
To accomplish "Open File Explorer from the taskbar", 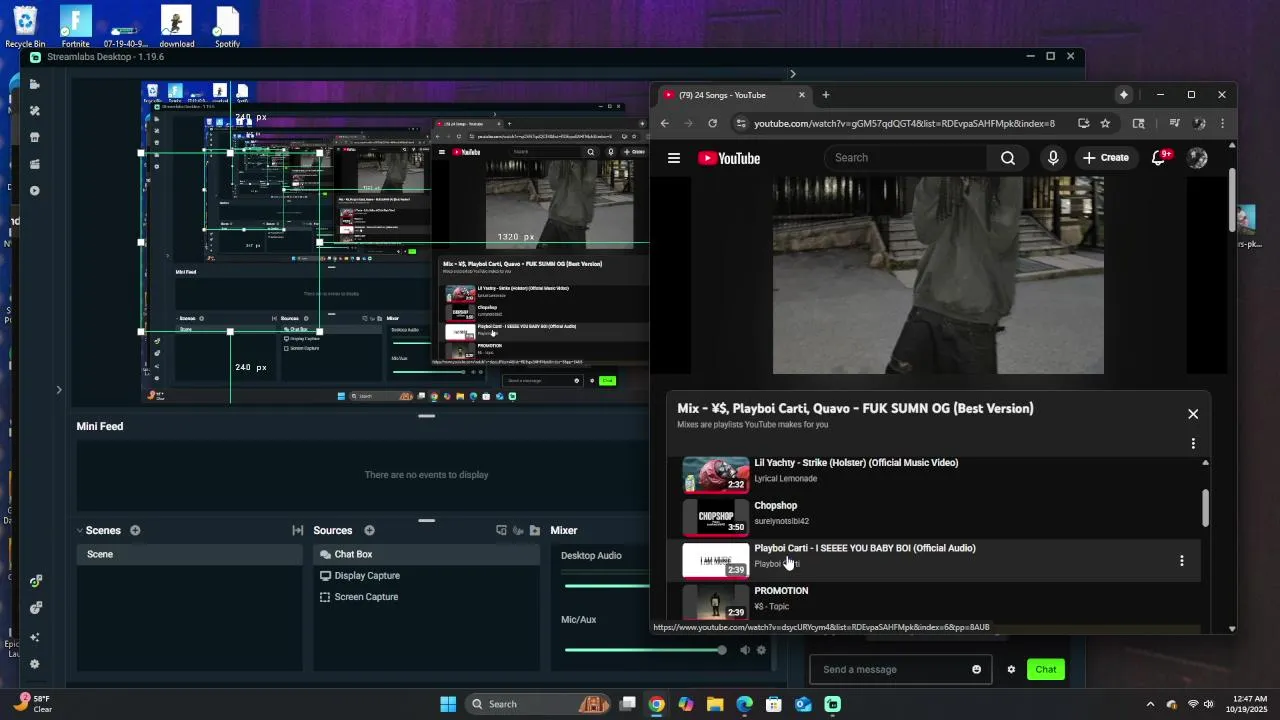I will [x=715, y=704].
